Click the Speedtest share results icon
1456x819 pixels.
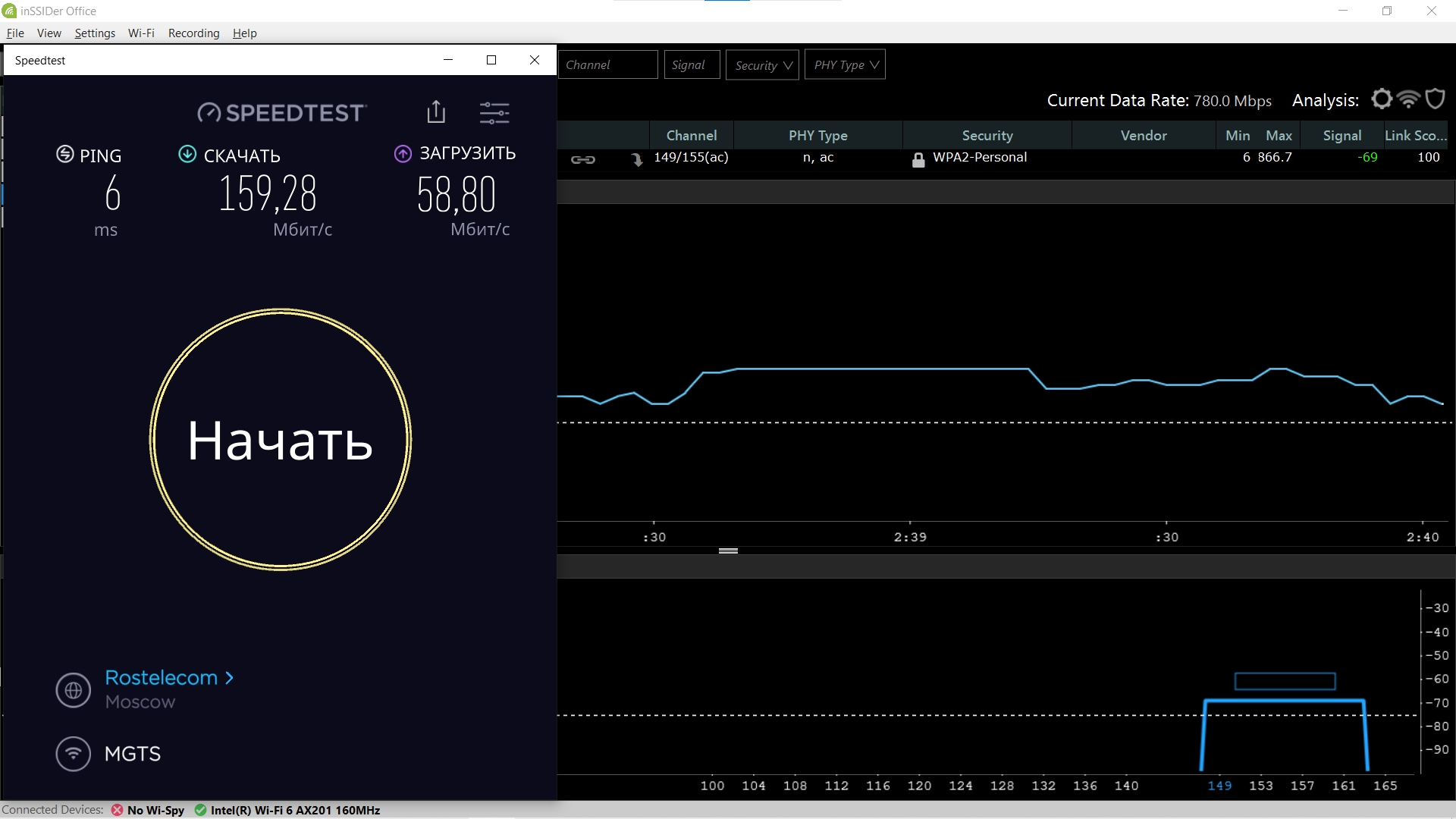pyautogui.click(x=436, y=111)
